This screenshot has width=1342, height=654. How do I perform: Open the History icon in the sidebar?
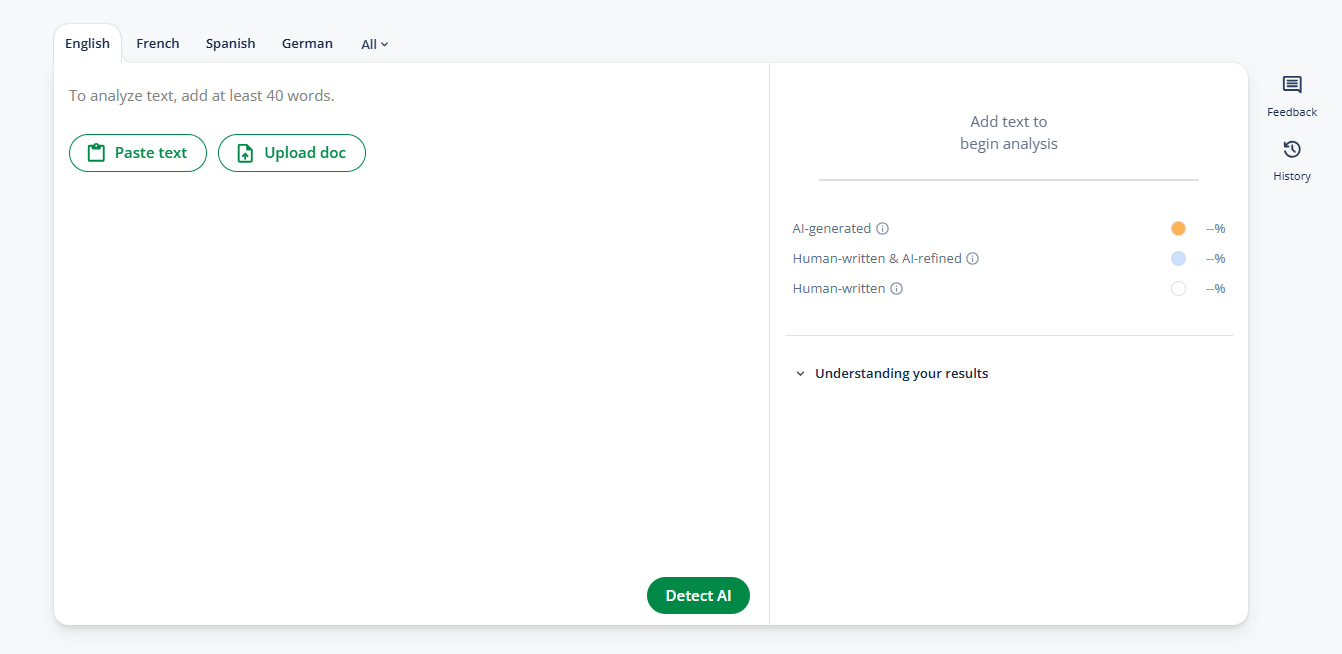tap(1291, 150)
